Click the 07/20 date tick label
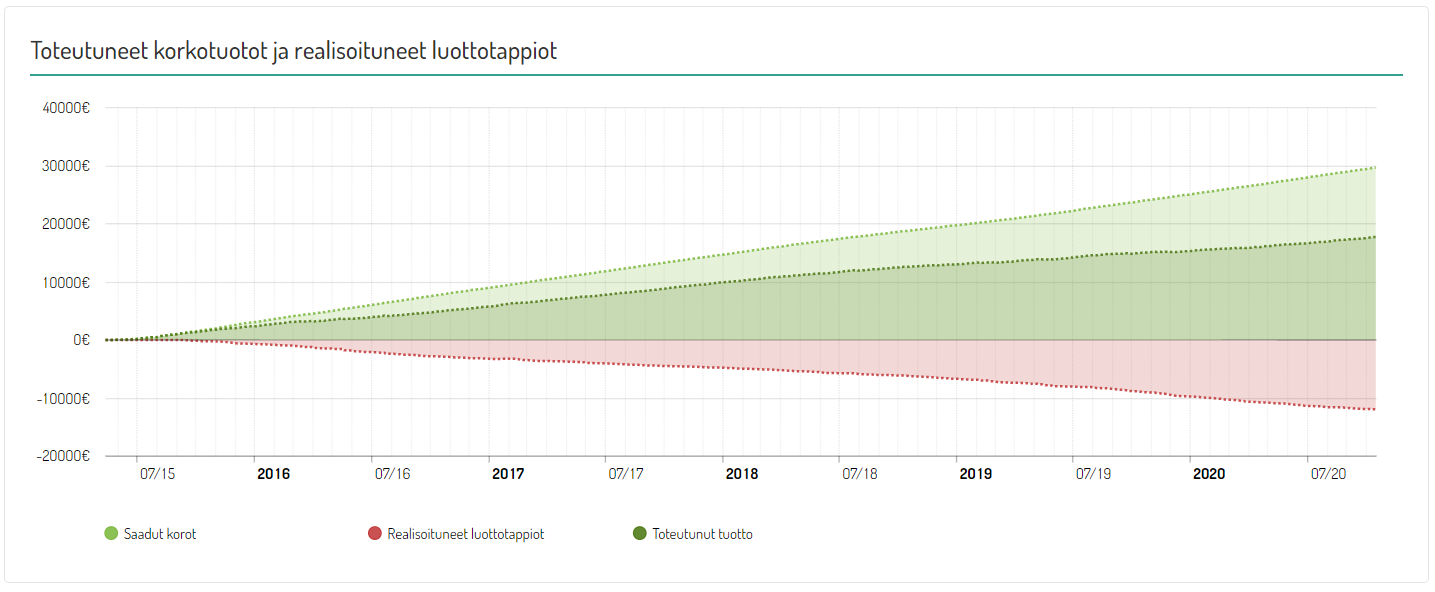 click(x=1327, y=474)
